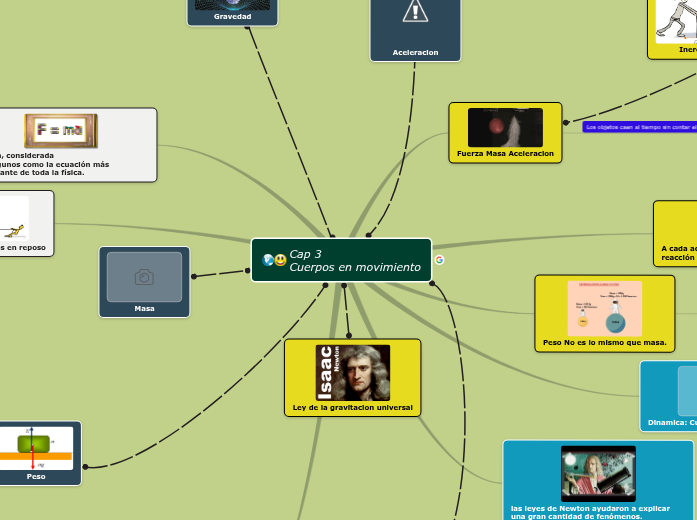
Task: Click the 'Ley de la gravitacion universal' label
Action: tap(352, 408)
